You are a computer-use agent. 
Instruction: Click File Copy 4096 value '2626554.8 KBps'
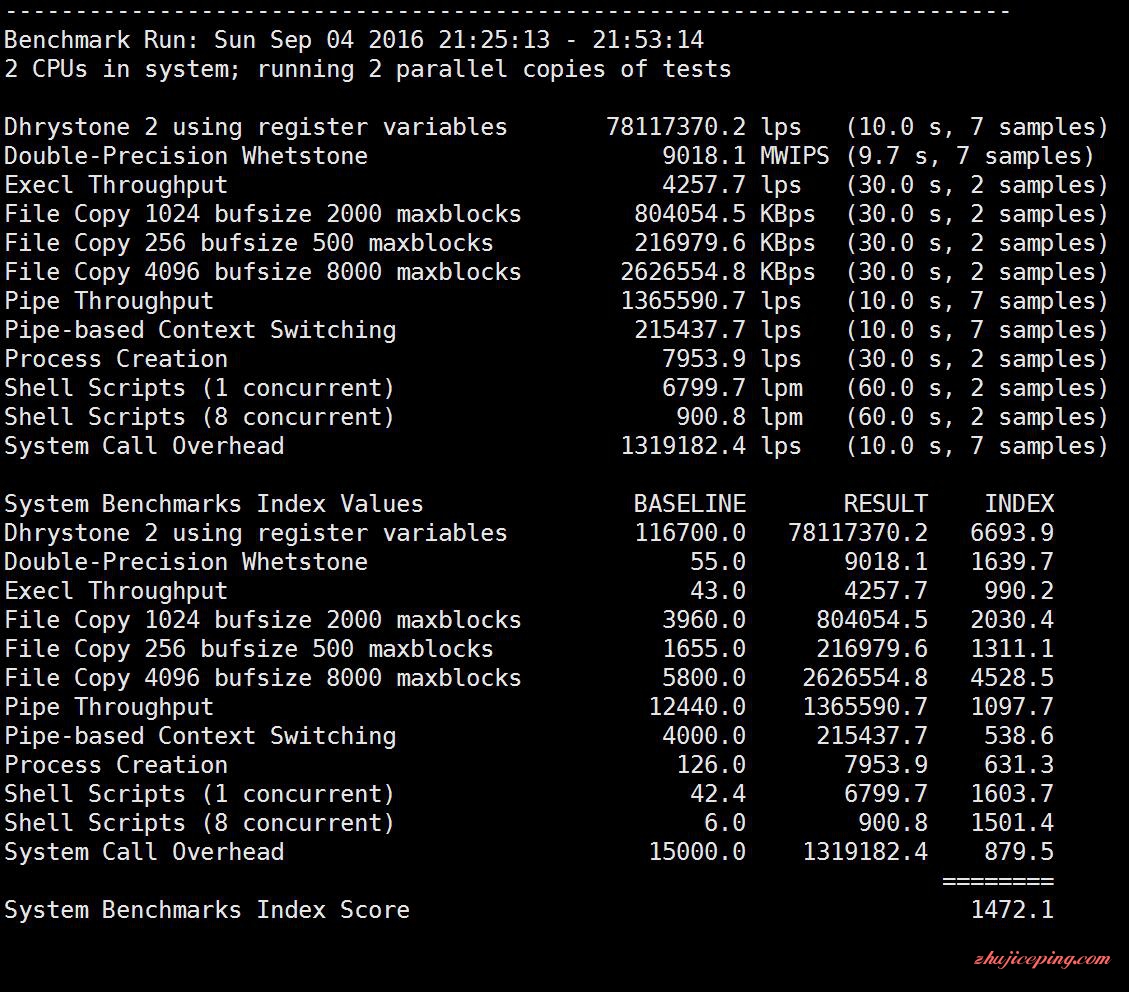718,271
